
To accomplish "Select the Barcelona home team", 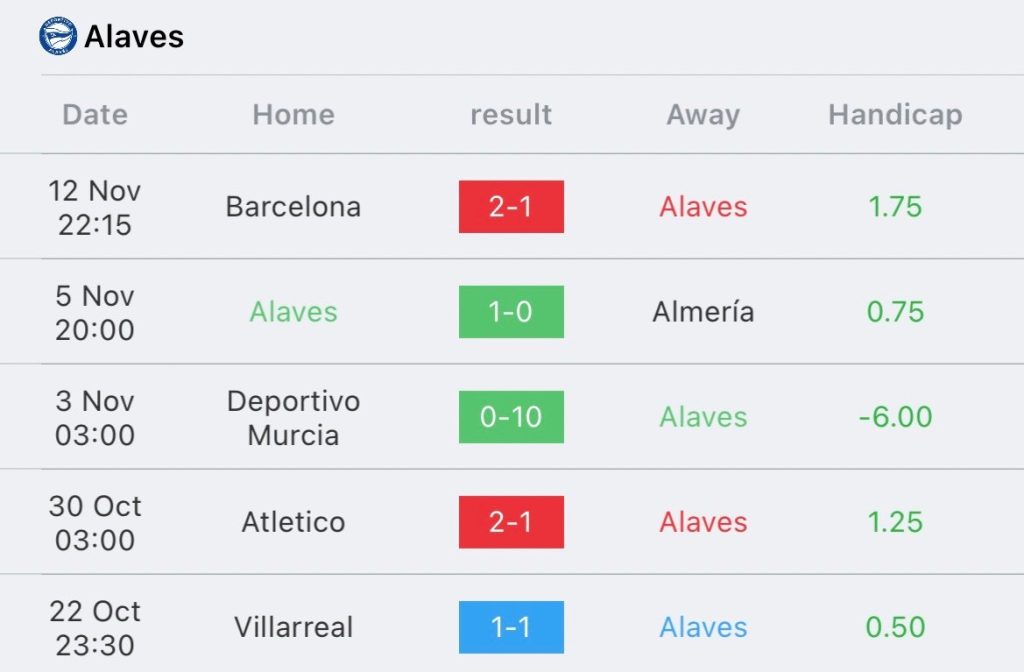I will point(293,207).
